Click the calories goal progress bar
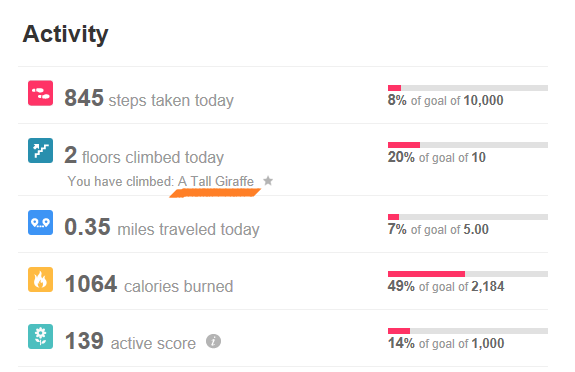Screen dimensions: 575x372 coord(468,274)
